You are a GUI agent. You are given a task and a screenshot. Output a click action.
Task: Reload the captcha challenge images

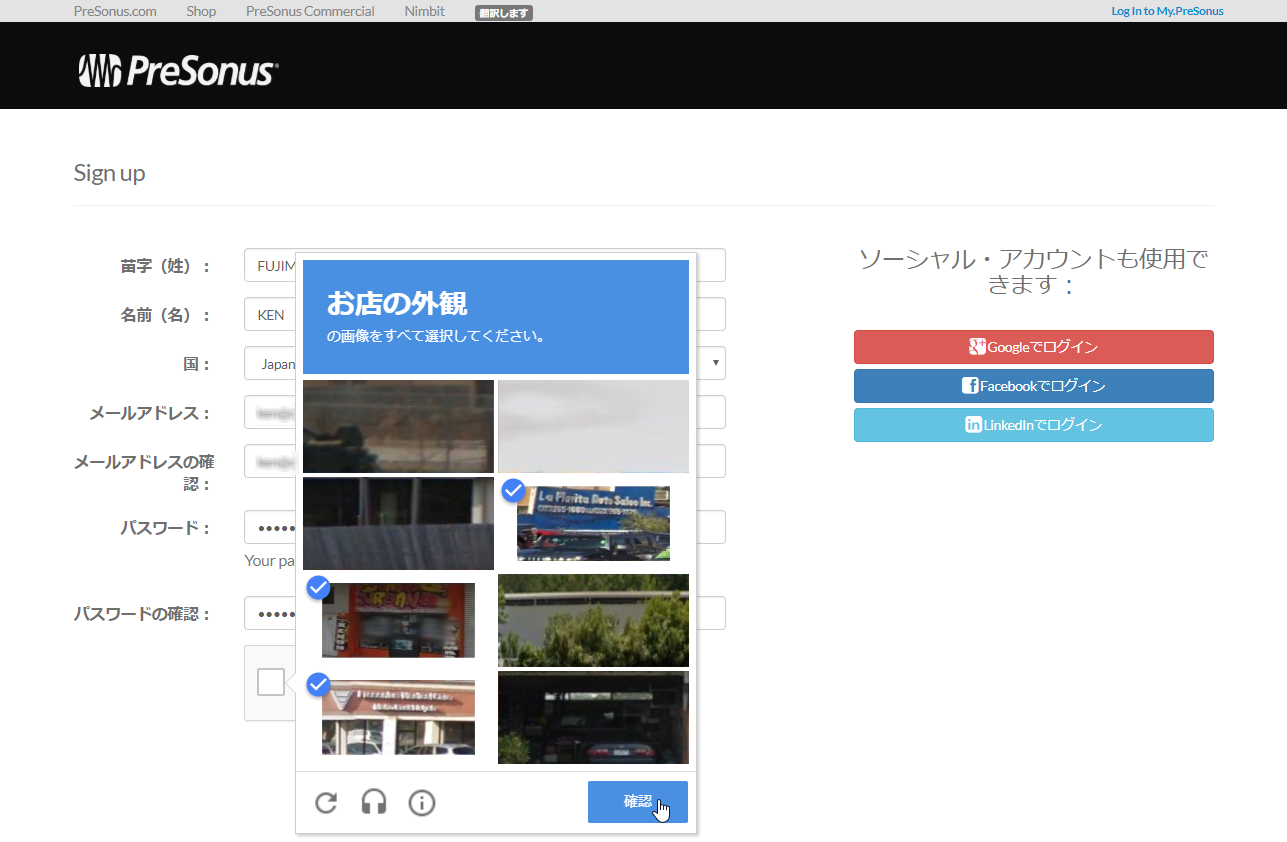(x=326, y=802)
